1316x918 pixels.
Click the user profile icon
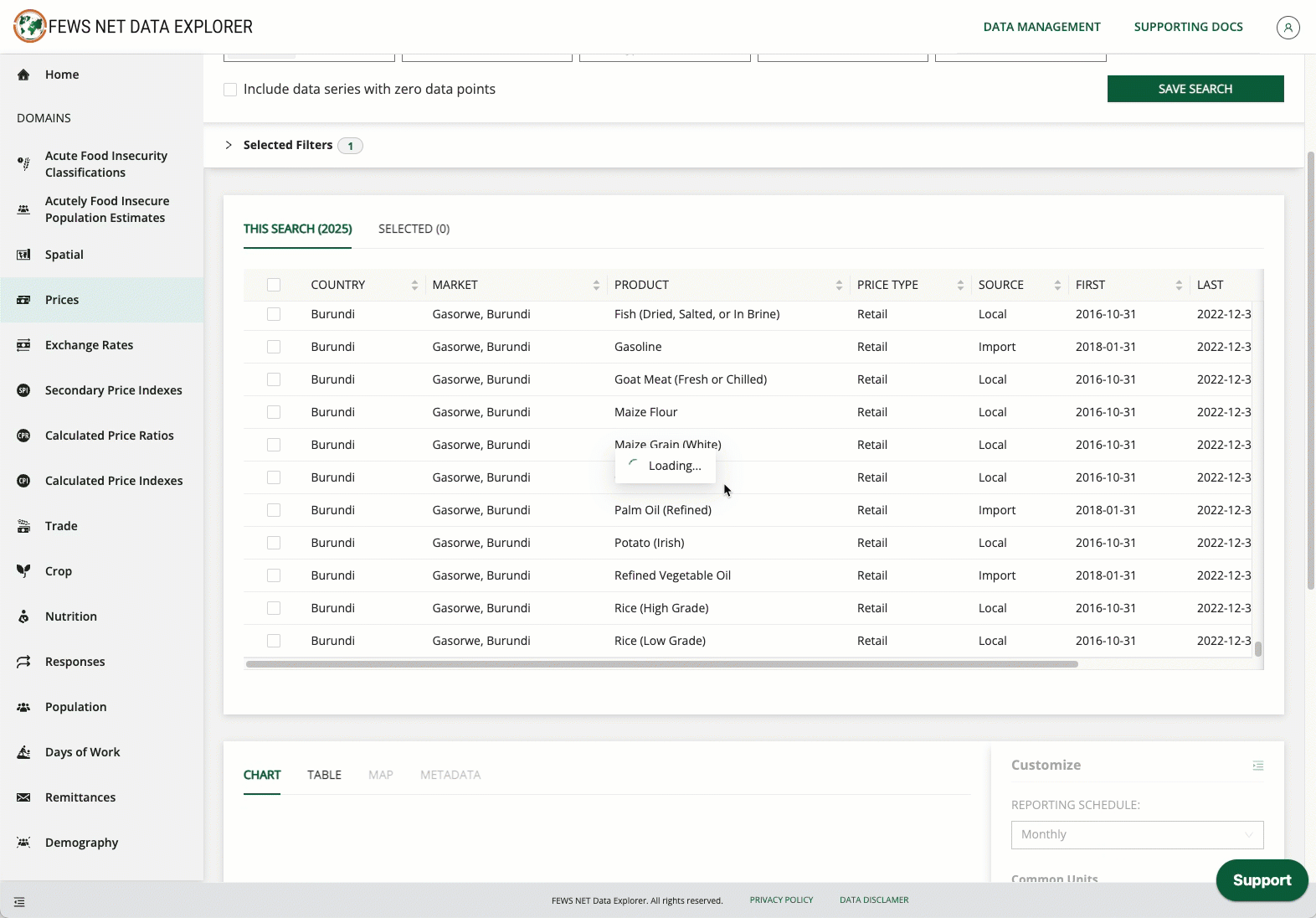1288,27
